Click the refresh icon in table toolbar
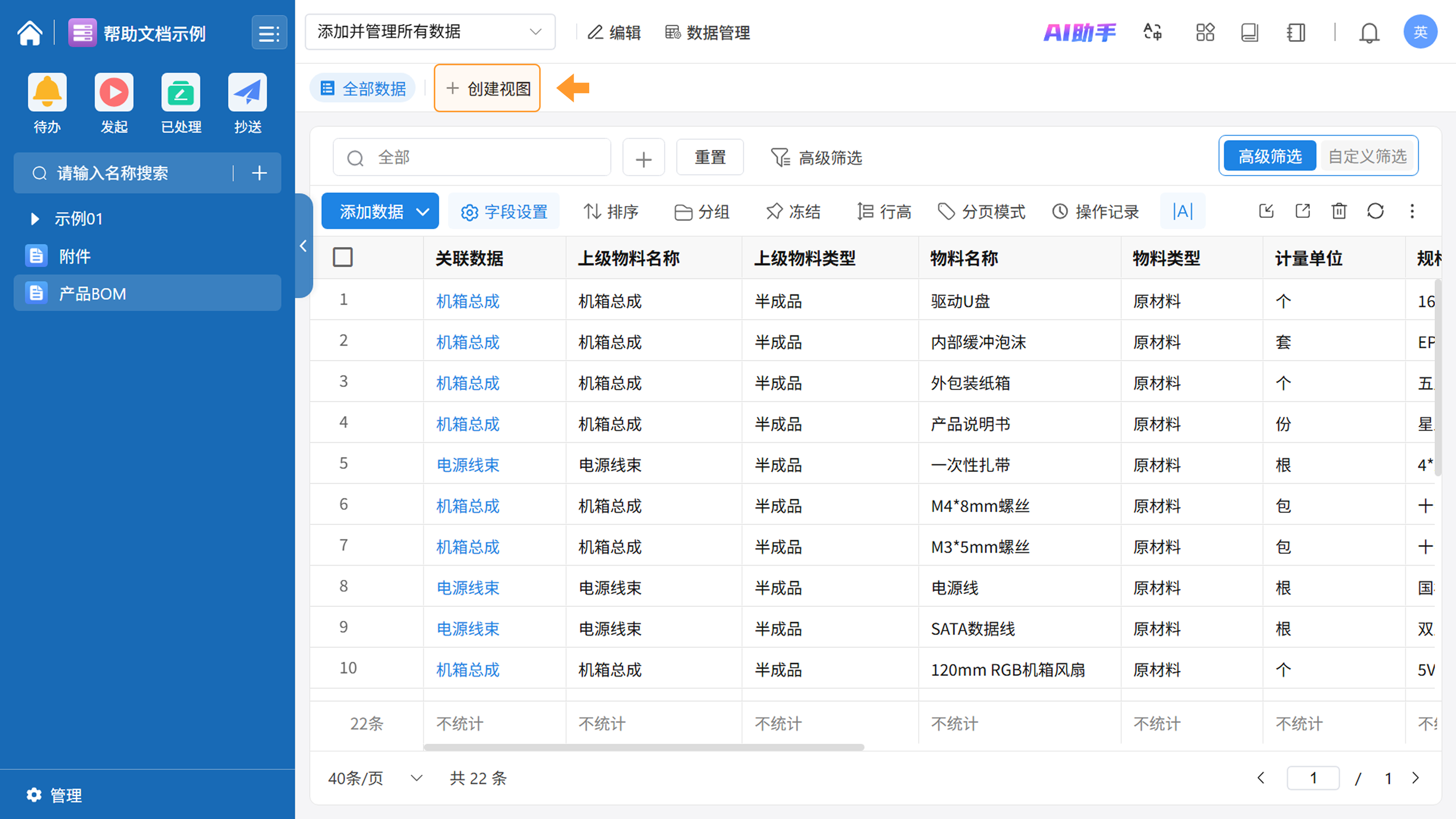Viewport: 1456px width, 819px height. tap(1375, 212)
